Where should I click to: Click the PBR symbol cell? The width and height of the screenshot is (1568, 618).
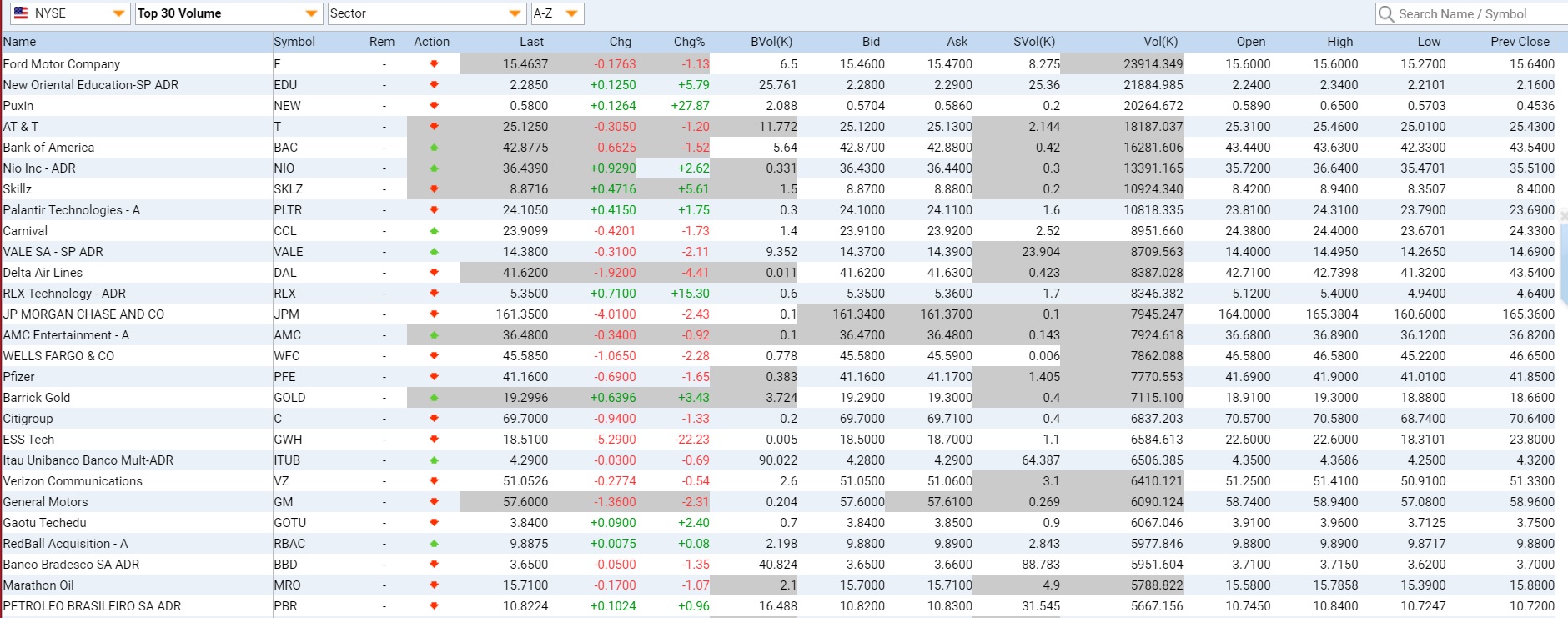coord(285,606)
